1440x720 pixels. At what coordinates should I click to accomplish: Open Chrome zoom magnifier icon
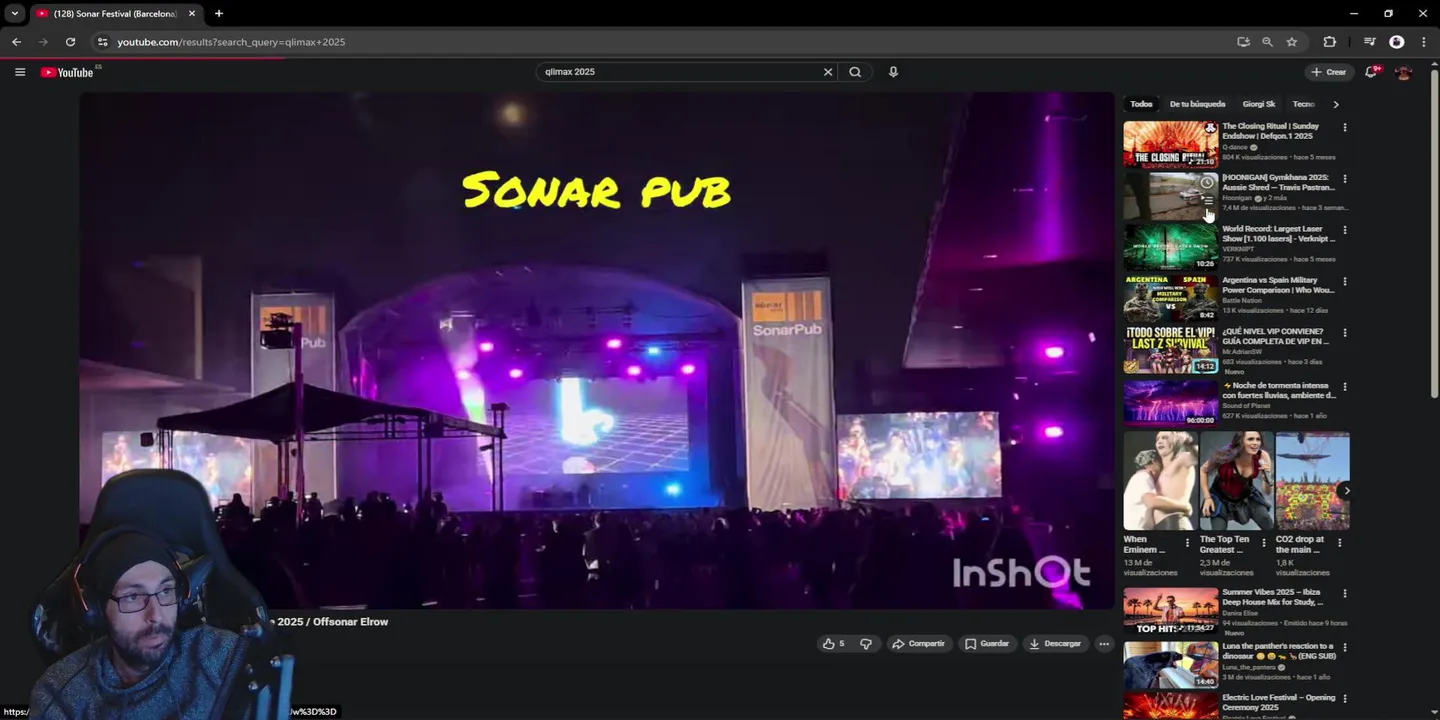pyautogui.click(x=1267, y=42)
